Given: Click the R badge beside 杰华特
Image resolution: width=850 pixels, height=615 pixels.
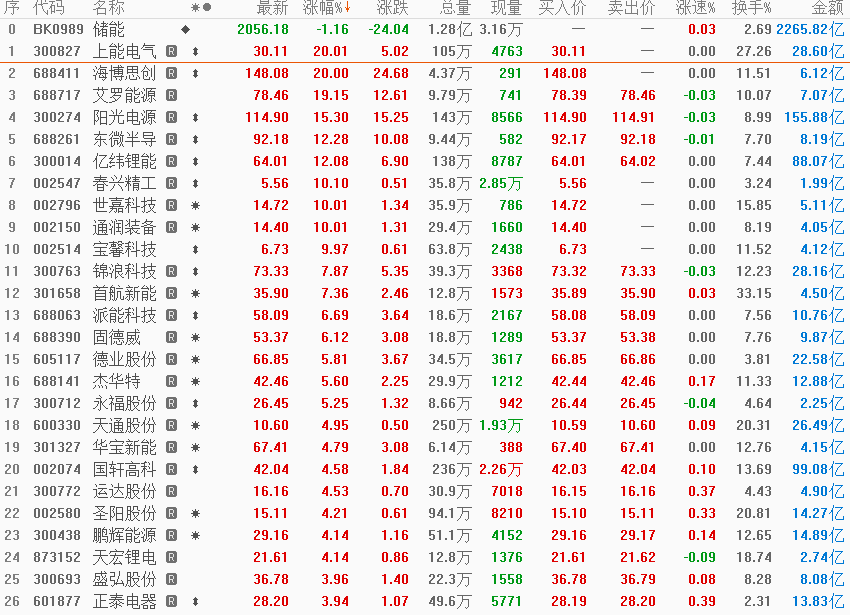Looking at the screenshot, I should (172, 381).
